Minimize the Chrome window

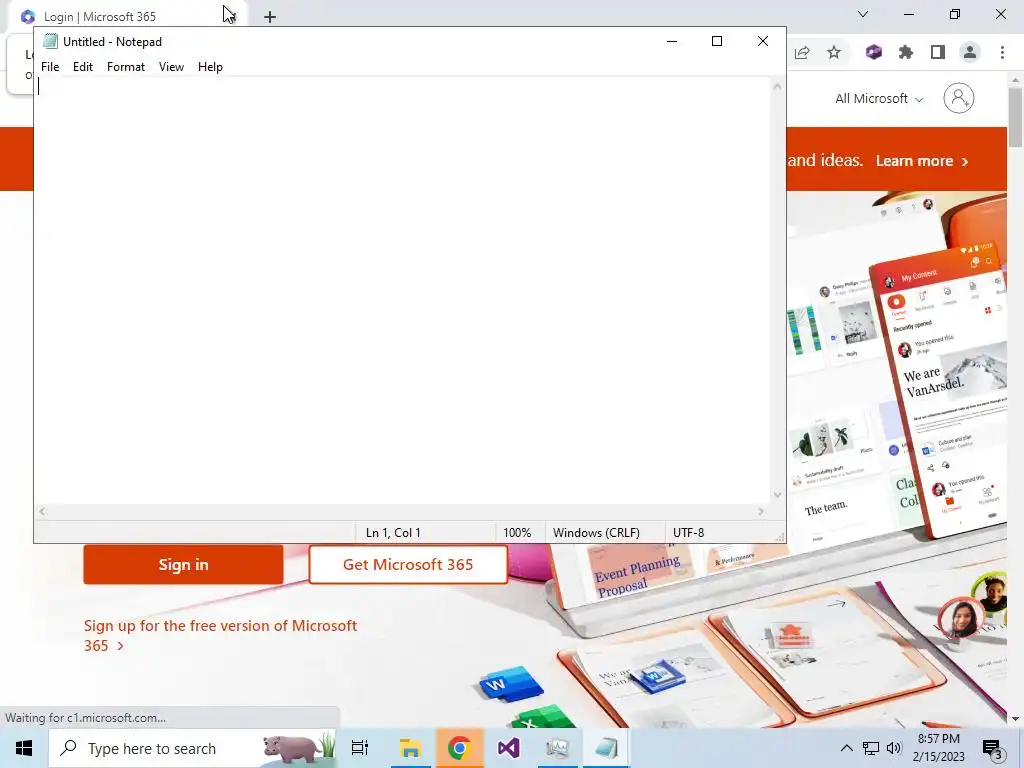pos(909,14)
